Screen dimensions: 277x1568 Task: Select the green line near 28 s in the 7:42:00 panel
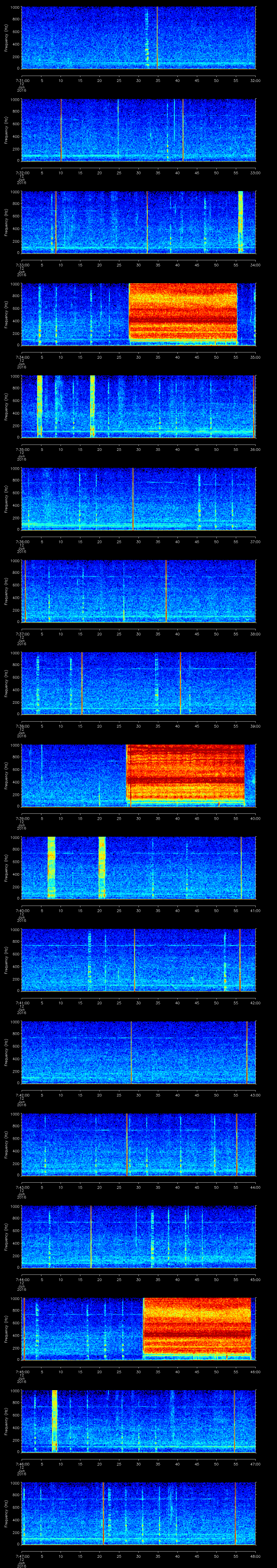[x=131, y=1052]
